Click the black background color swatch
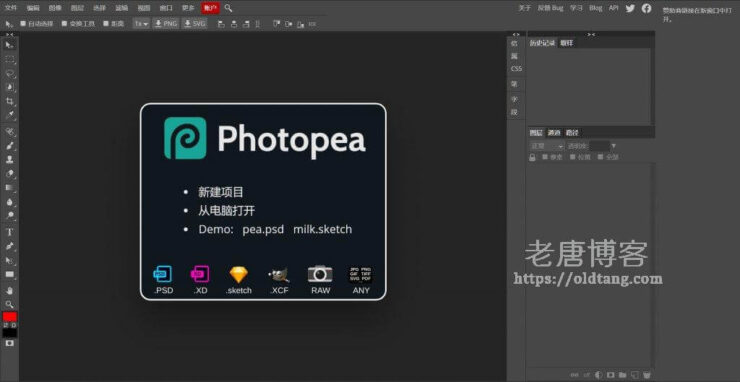Image resolution: width=740 pixels, height=382 pixels. pyautogui.click(x=9, y=333)
